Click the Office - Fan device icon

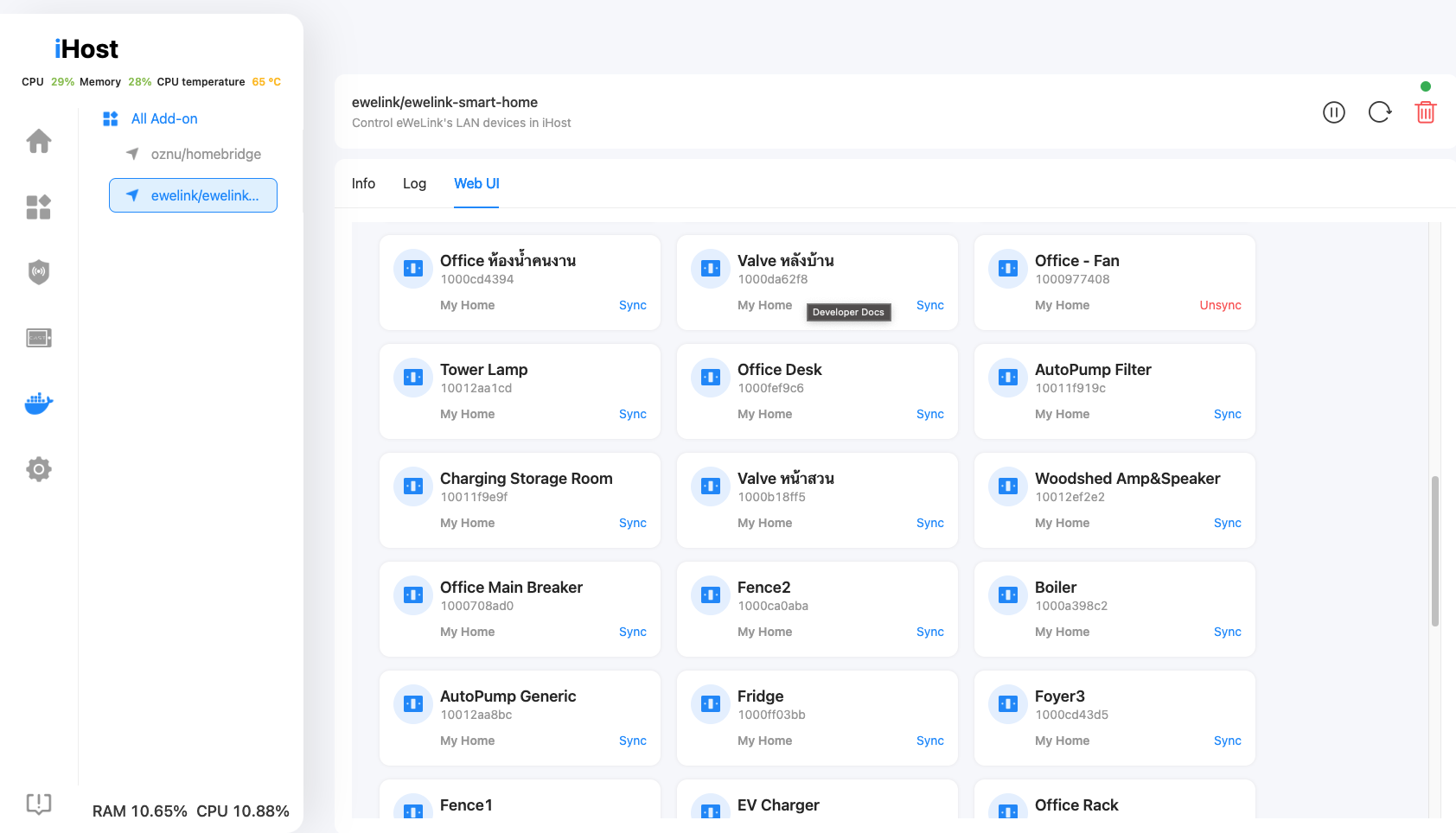[x=1008, y=269]
